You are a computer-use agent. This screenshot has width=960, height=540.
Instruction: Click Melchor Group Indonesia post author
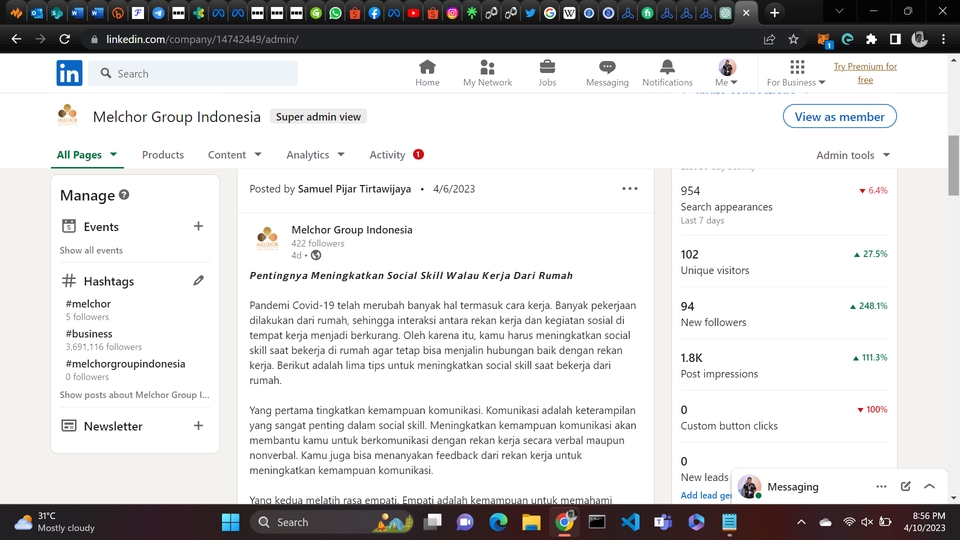tap(351, 230)
